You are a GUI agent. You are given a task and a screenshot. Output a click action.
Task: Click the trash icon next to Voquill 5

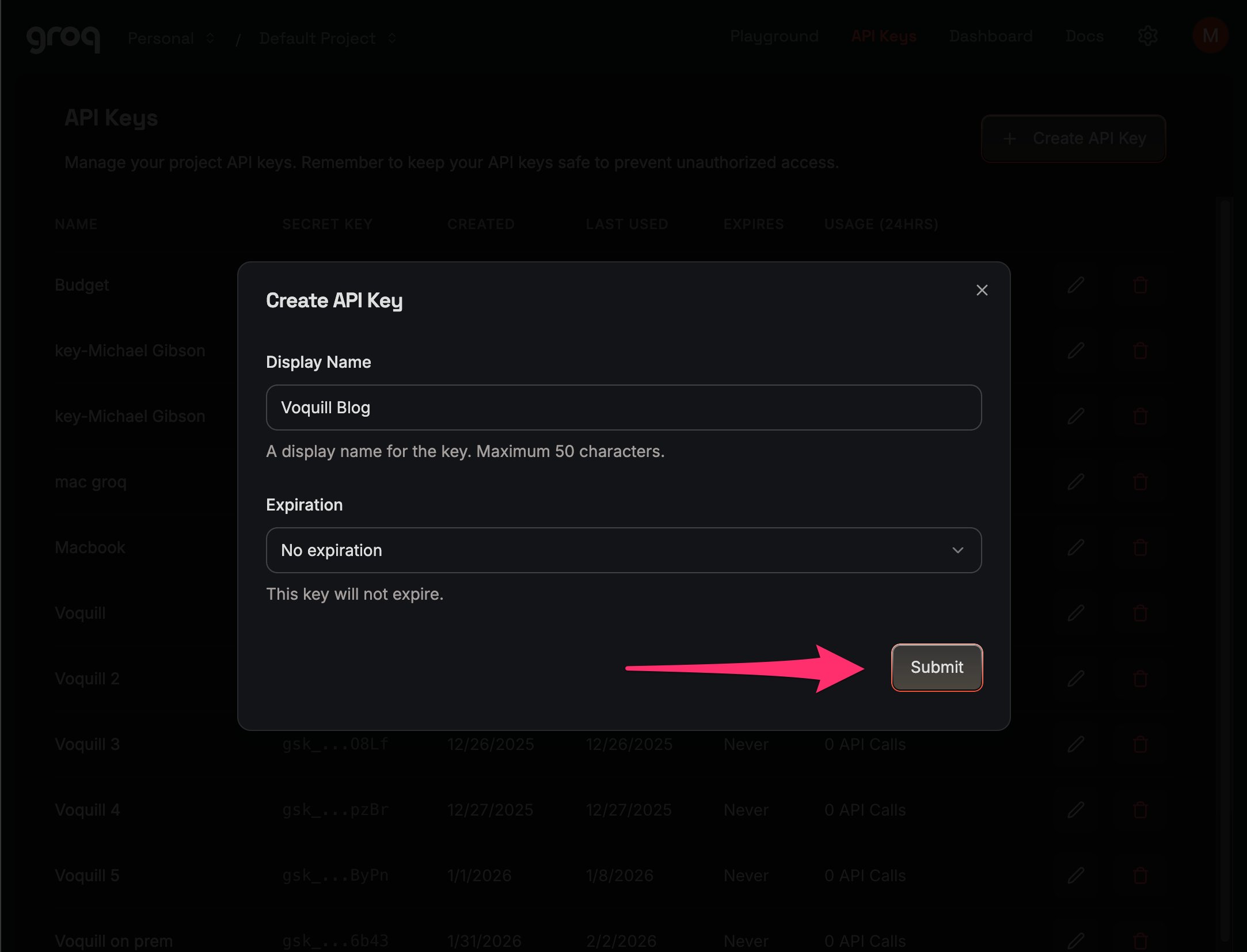coord(1140,875)
